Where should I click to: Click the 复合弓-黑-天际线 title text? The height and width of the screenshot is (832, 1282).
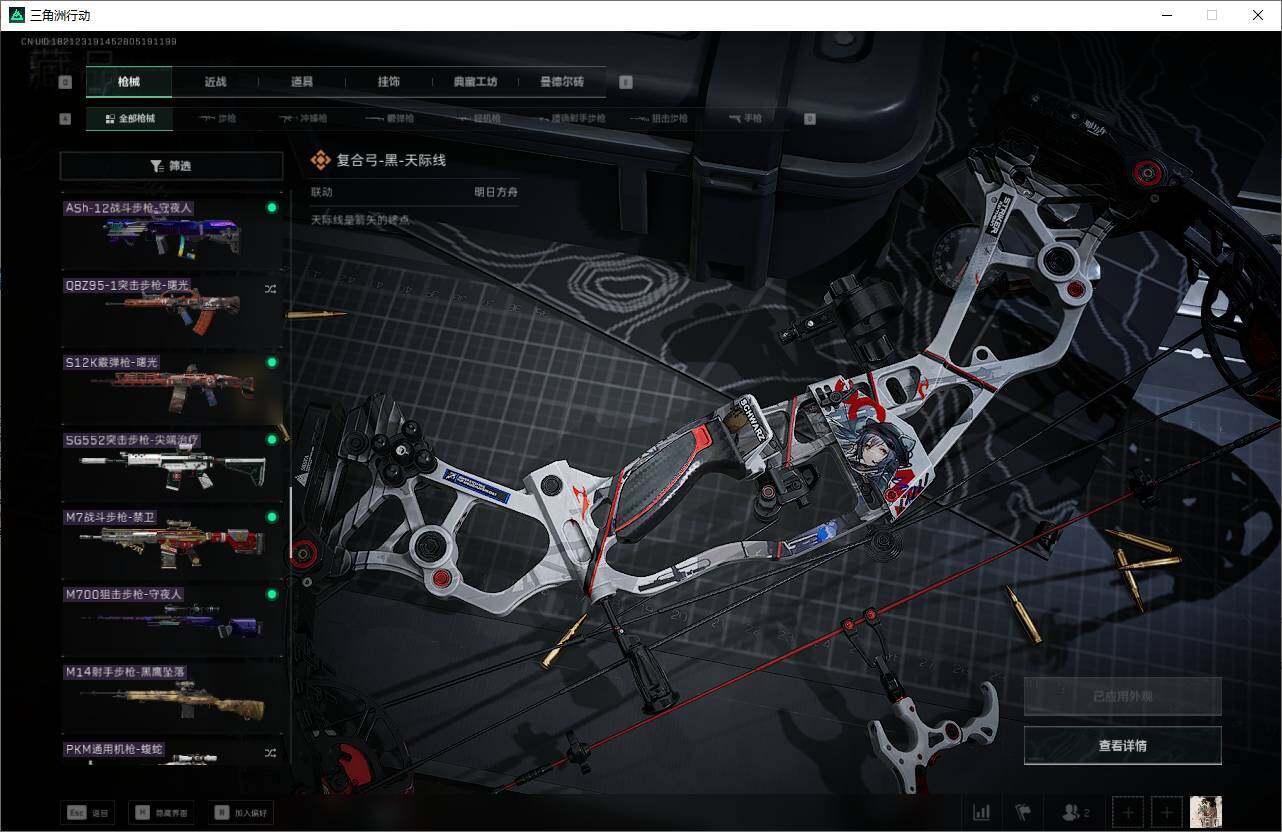click(x=391, y=159)
